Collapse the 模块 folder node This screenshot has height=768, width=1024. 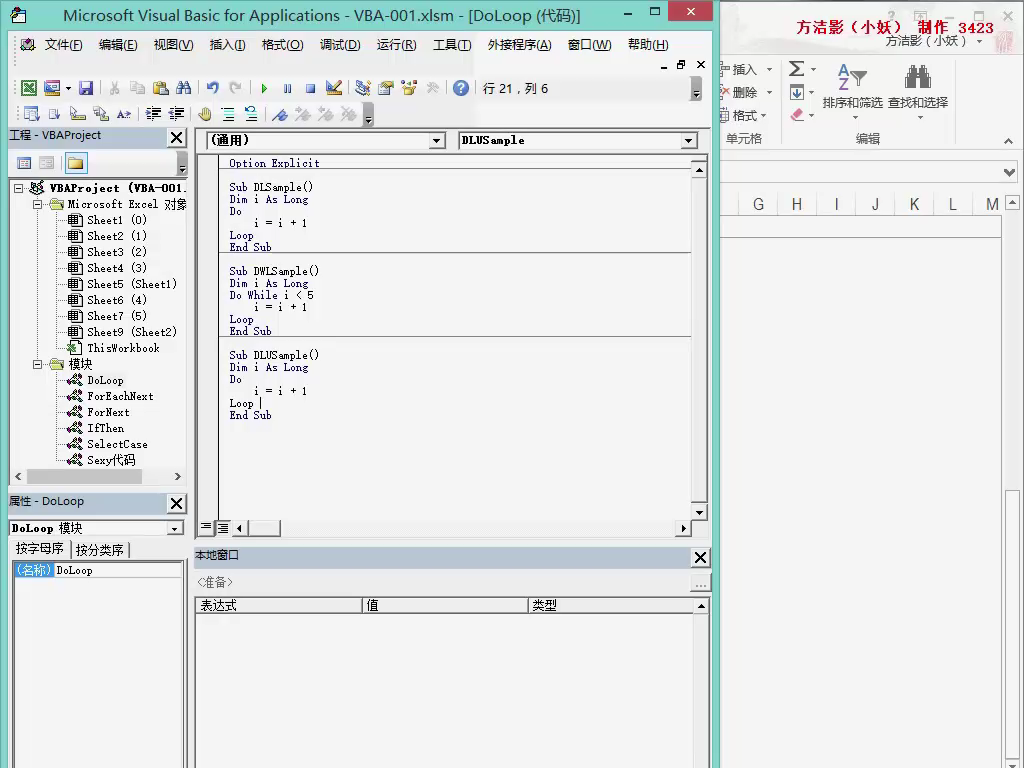coord(38,364)
